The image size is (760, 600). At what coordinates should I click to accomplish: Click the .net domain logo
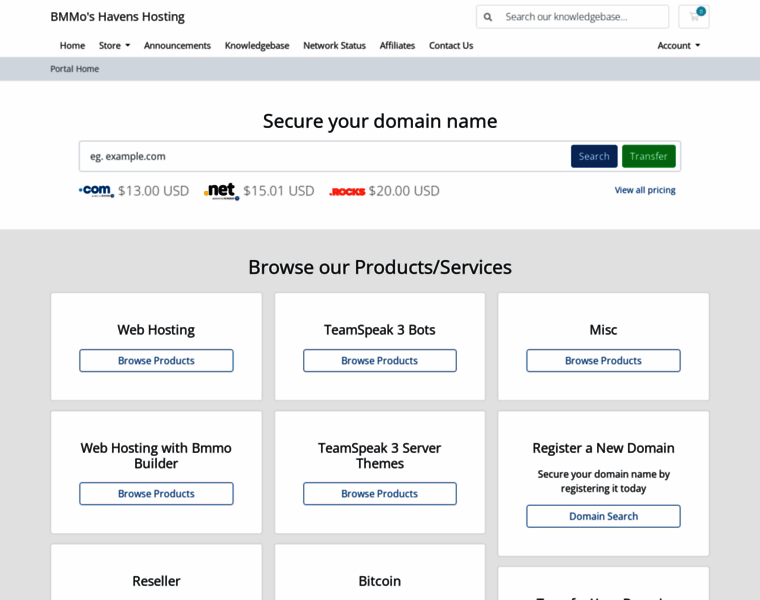[221, 190]
